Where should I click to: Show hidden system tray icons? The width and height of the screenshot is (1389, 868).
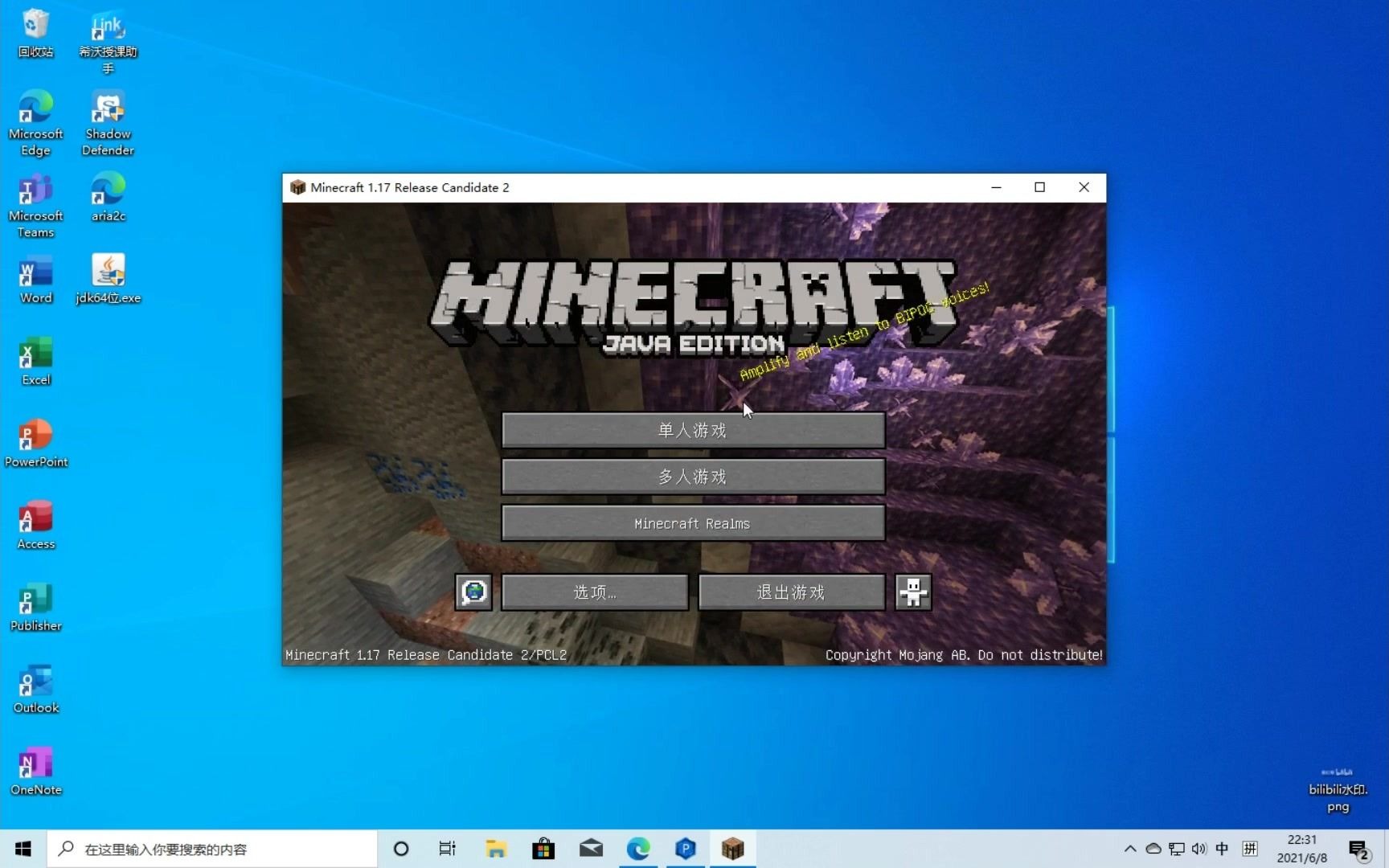[x=1129, y=849]
